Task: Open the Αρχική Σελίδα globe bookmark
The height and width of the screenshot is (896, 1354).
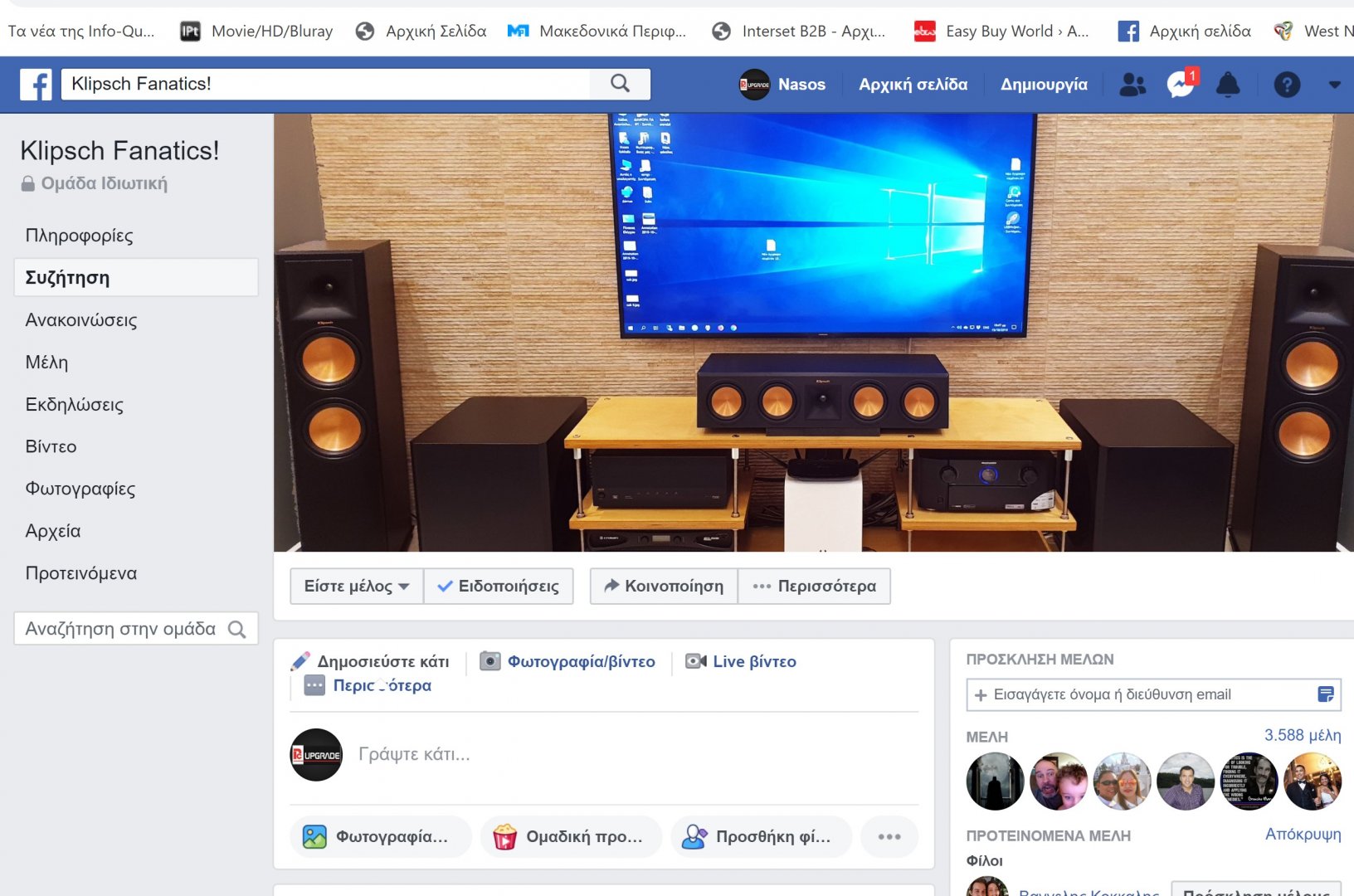Action: pyautogui.click(x=421, y=32)
